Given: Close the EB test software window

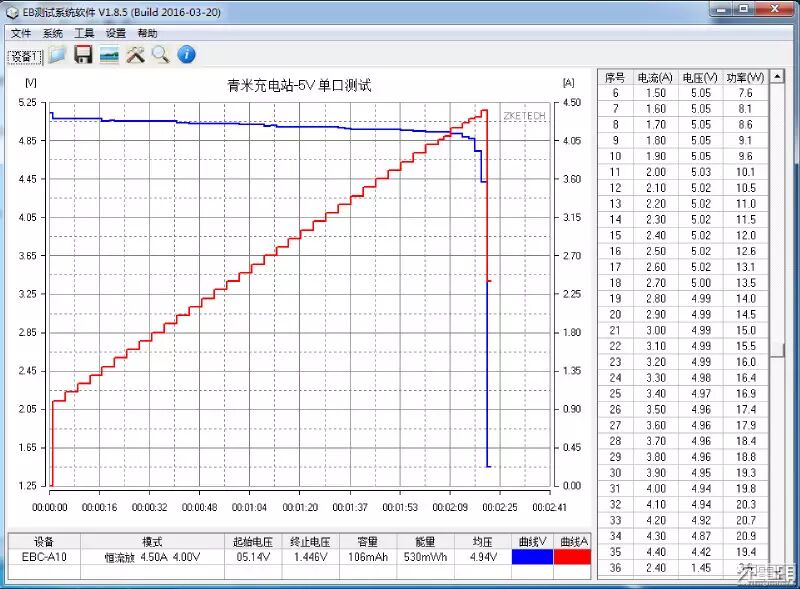Looking at the screenshot, I should (x=774, y=9).
